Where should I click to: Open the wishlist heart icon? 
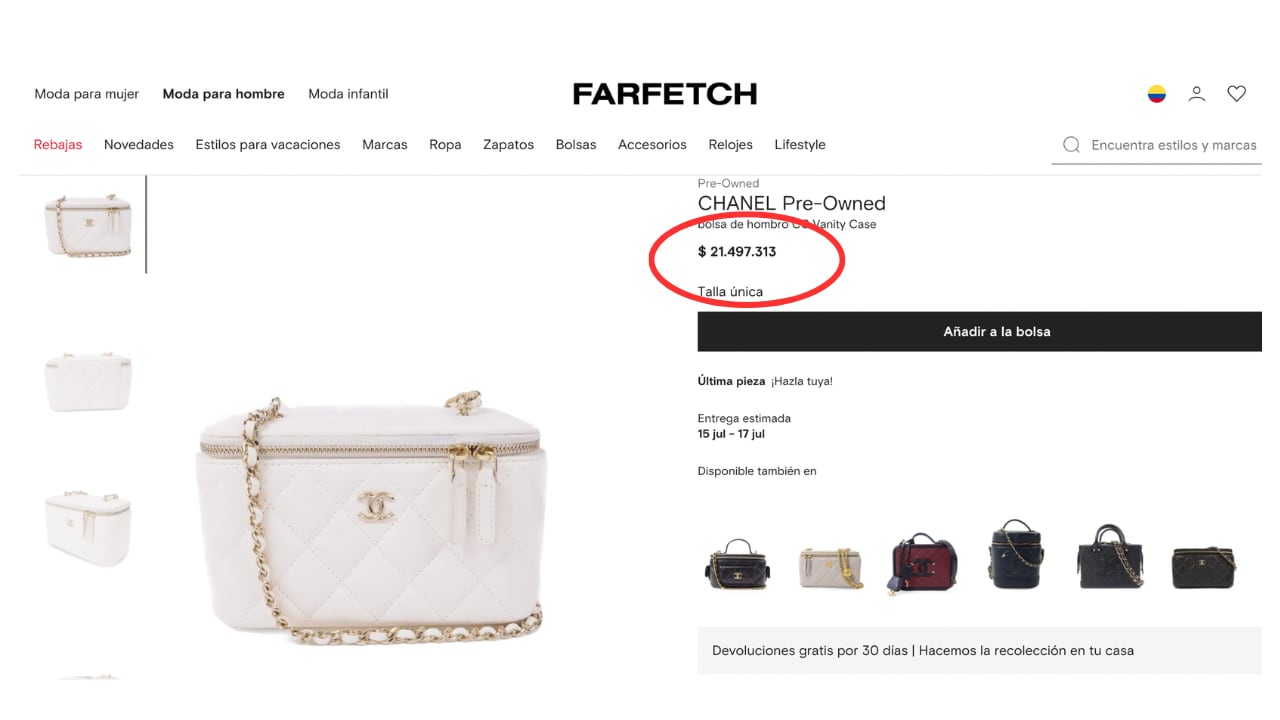click(x=1237, y=94)
